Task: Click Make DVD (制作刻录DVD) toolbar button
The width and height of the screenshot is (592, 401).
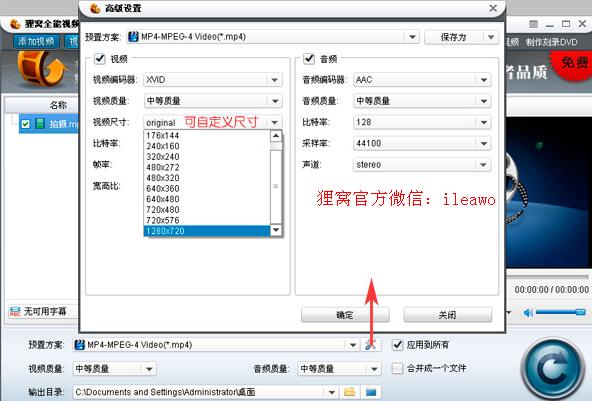Action: (552, 42)
